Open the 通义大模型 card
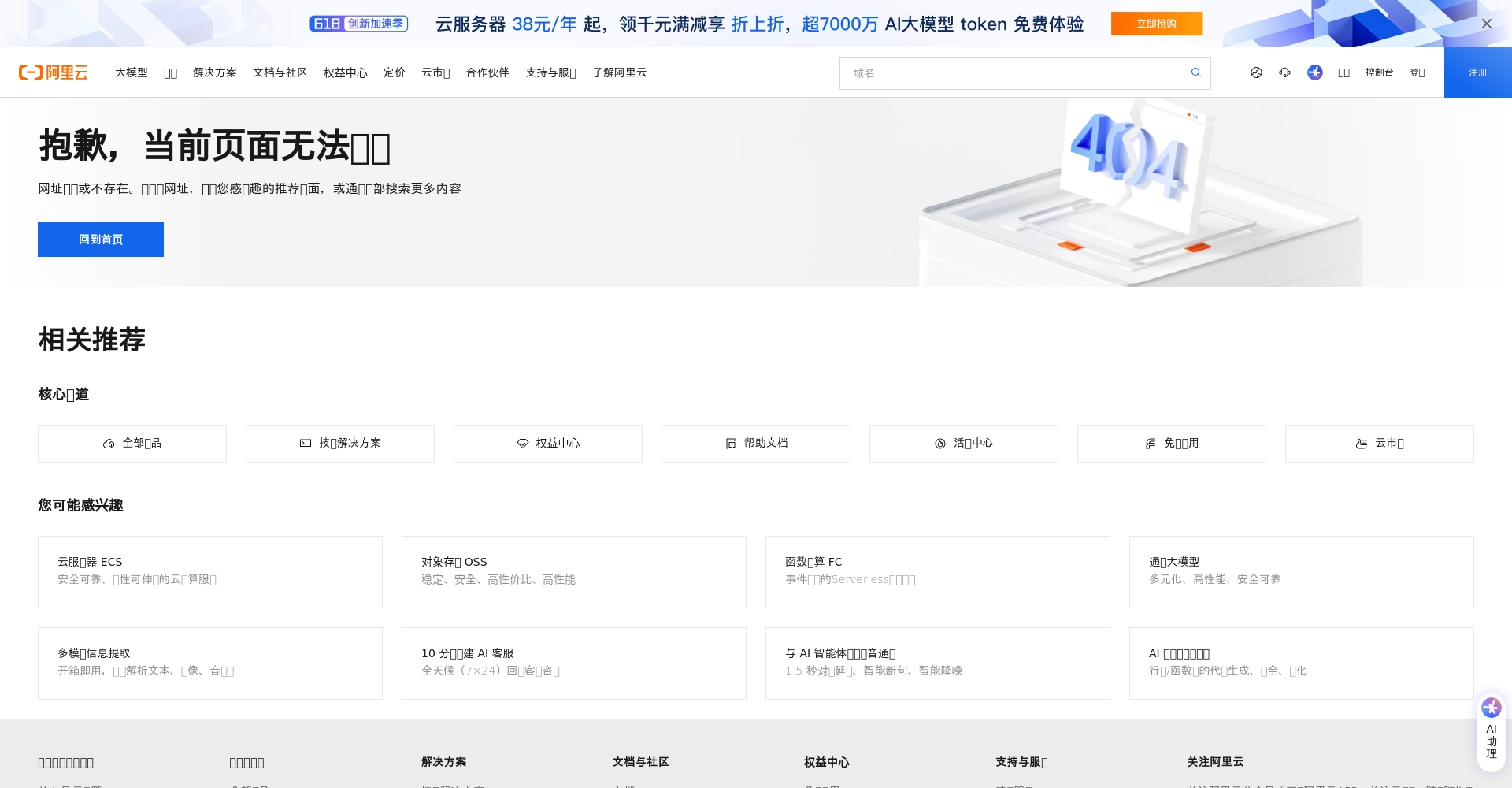 click(x=1302, y=572)
